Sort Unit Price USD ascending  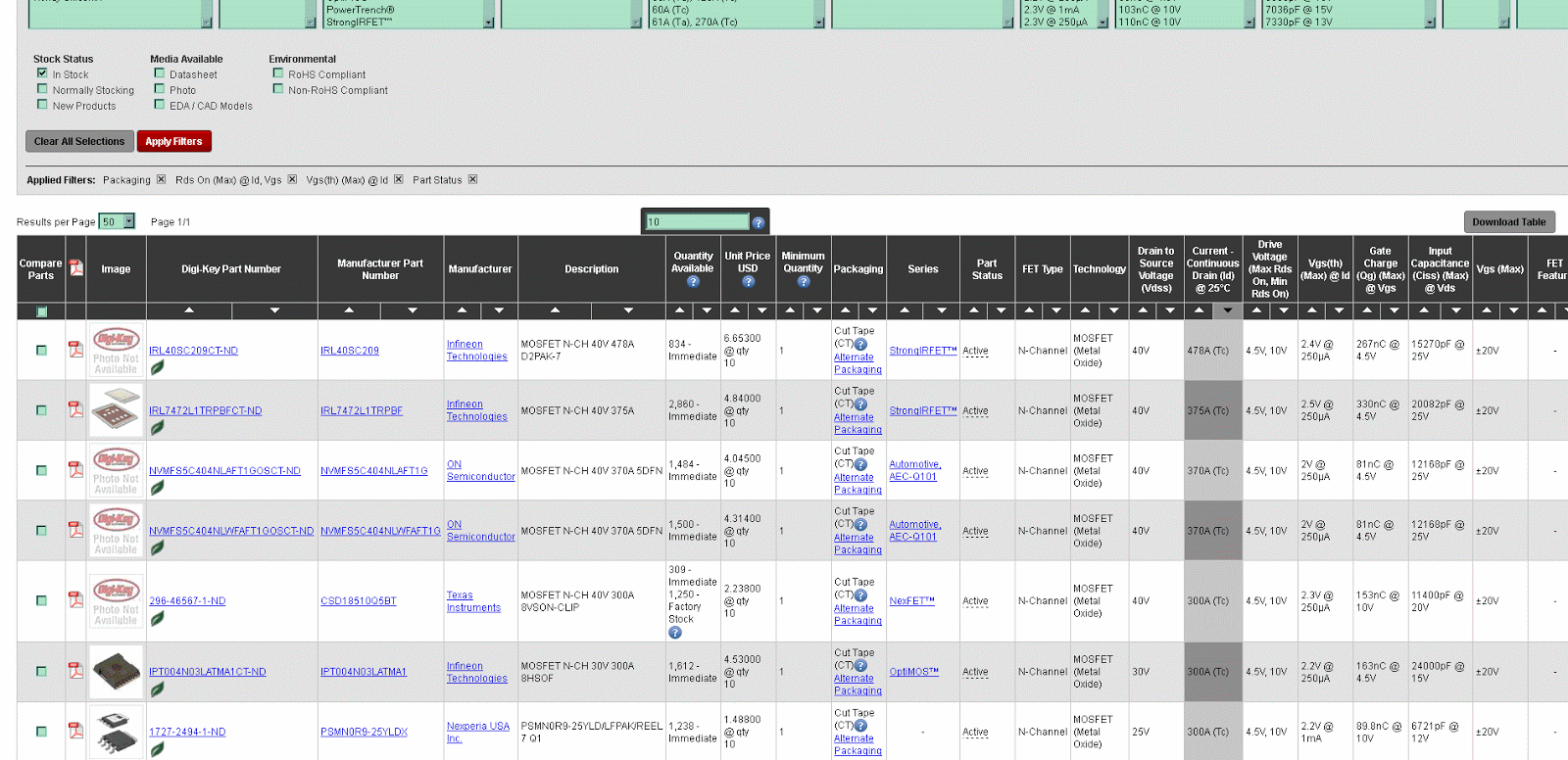click(x=735, y=310)
